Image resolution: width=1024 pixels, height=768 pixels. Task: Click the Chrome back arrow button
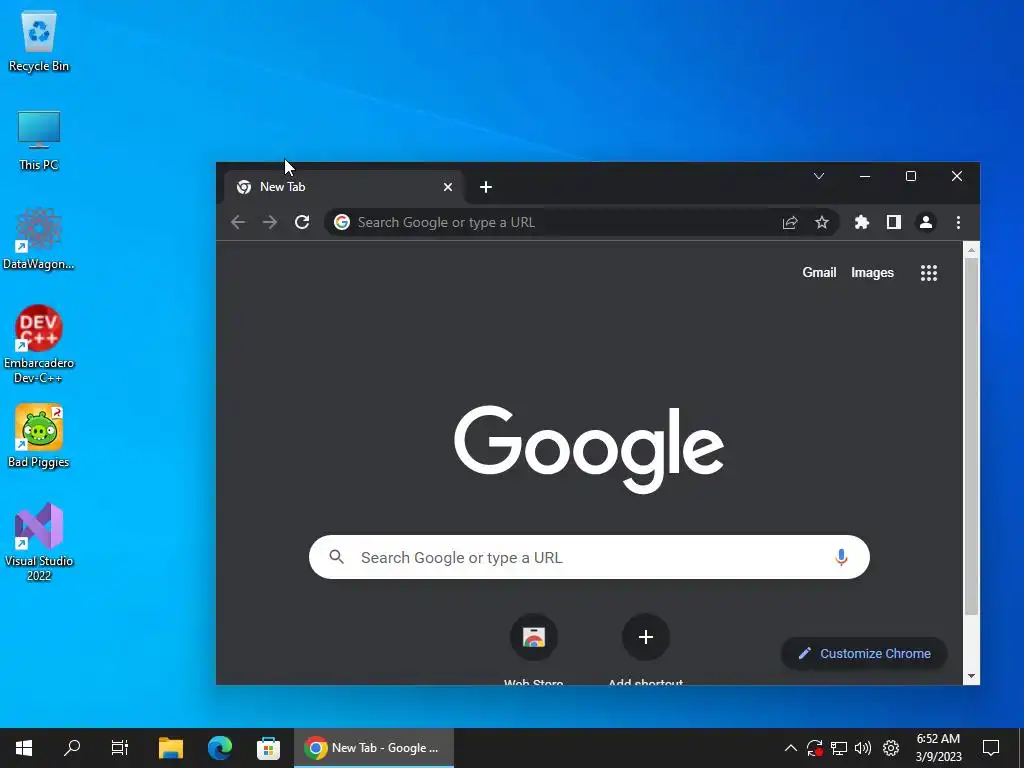(238, 222)
